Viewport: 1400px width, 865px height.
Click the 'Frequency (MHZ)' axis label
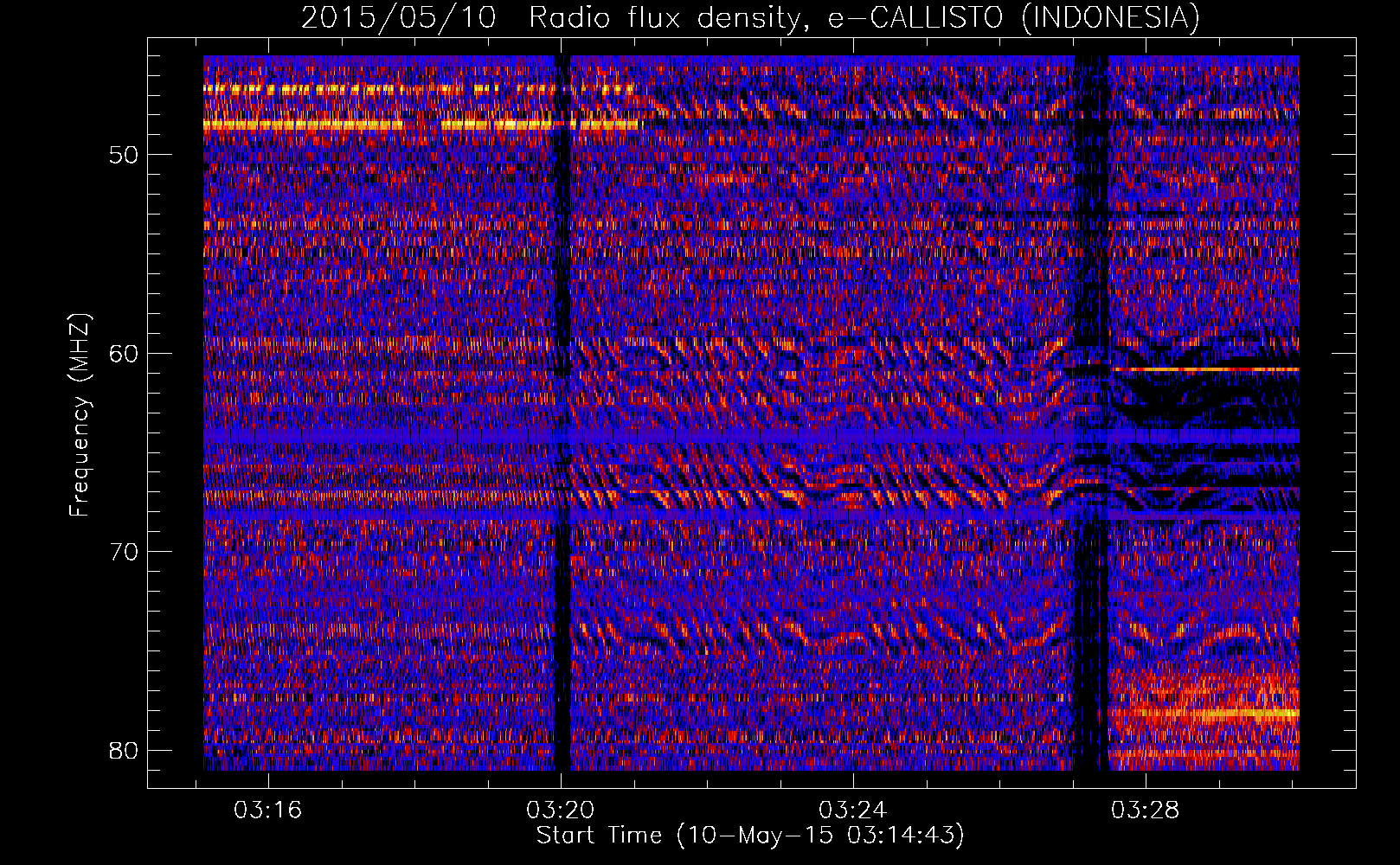[x=80, y=415]
